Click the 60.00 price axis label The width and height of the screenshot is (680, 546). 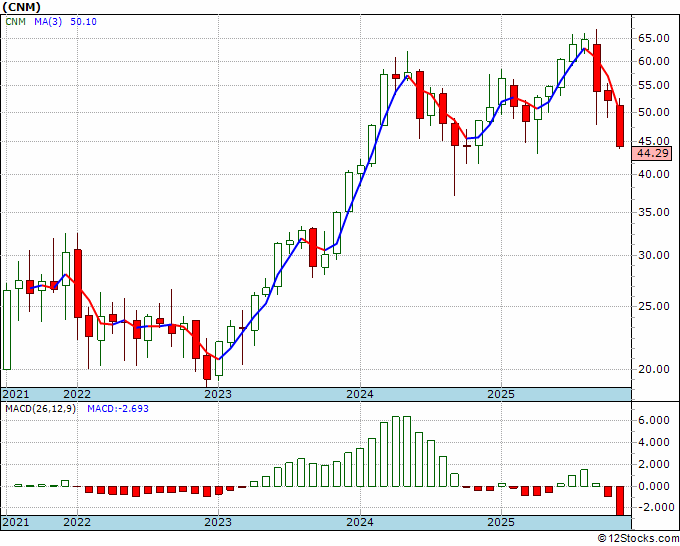click(654, 62)
